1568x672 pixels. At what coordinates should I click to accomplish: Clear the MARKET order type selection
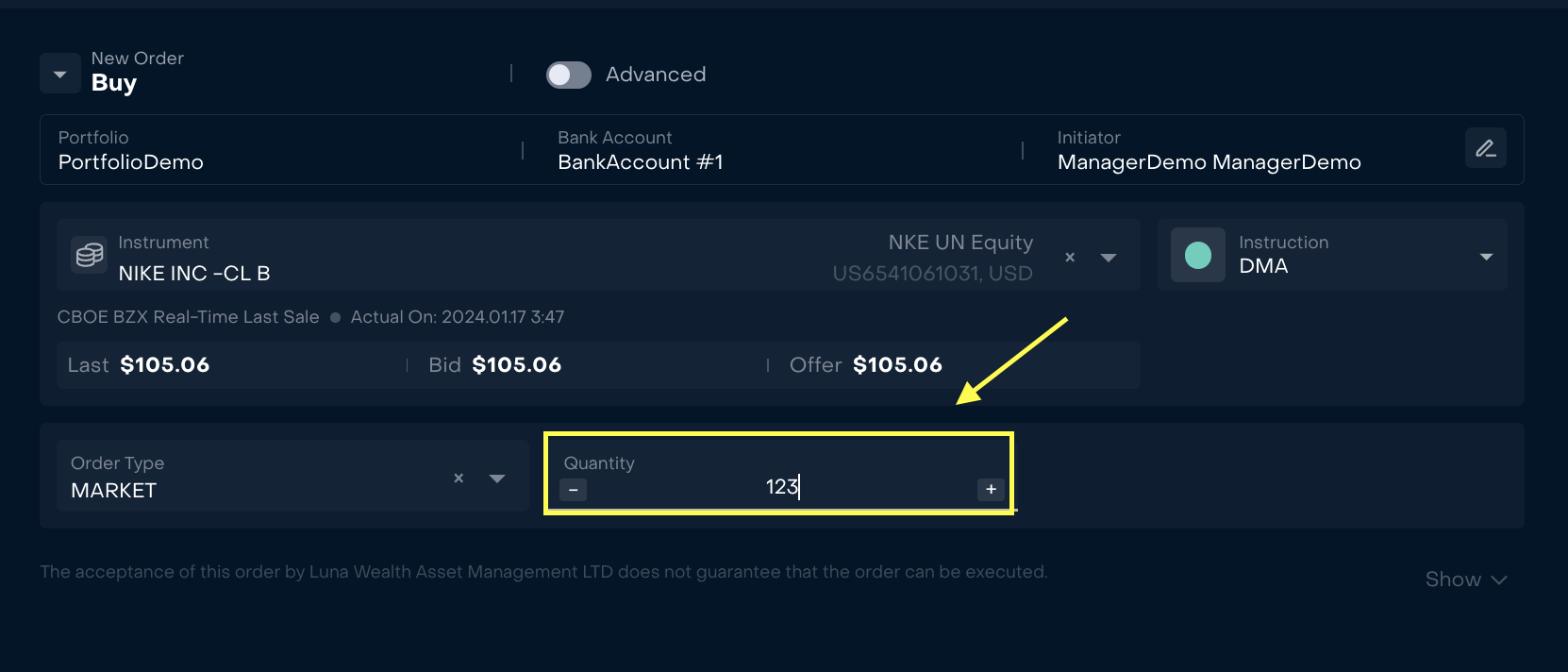(x=459, y=479)
